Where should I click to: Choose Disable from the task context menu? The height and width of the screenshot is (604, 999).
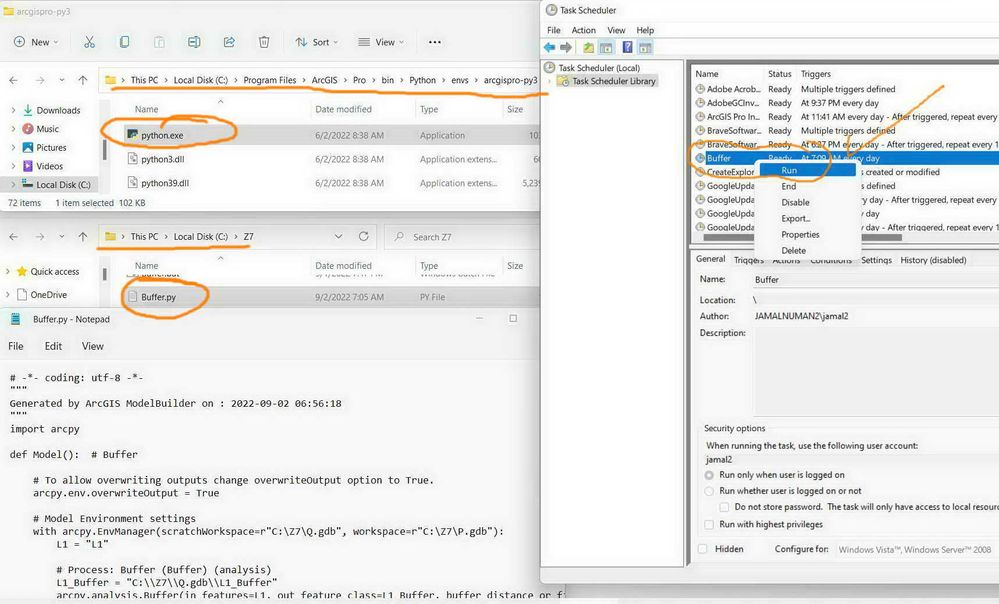pyautogui.click(x=795, y=203)
